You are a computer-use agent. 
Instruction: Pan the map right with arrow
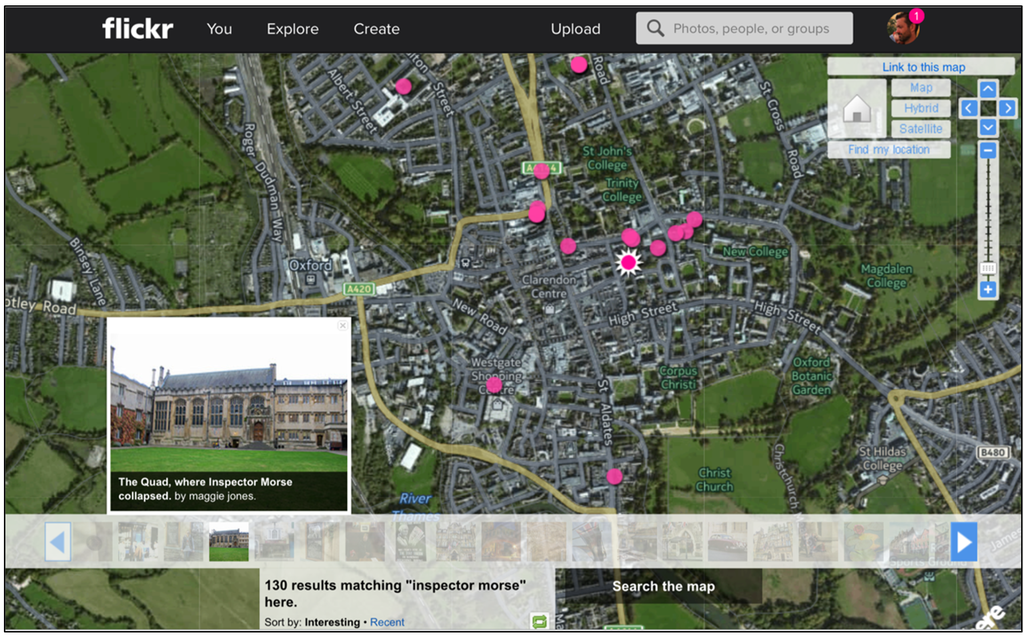[1008, 108]
